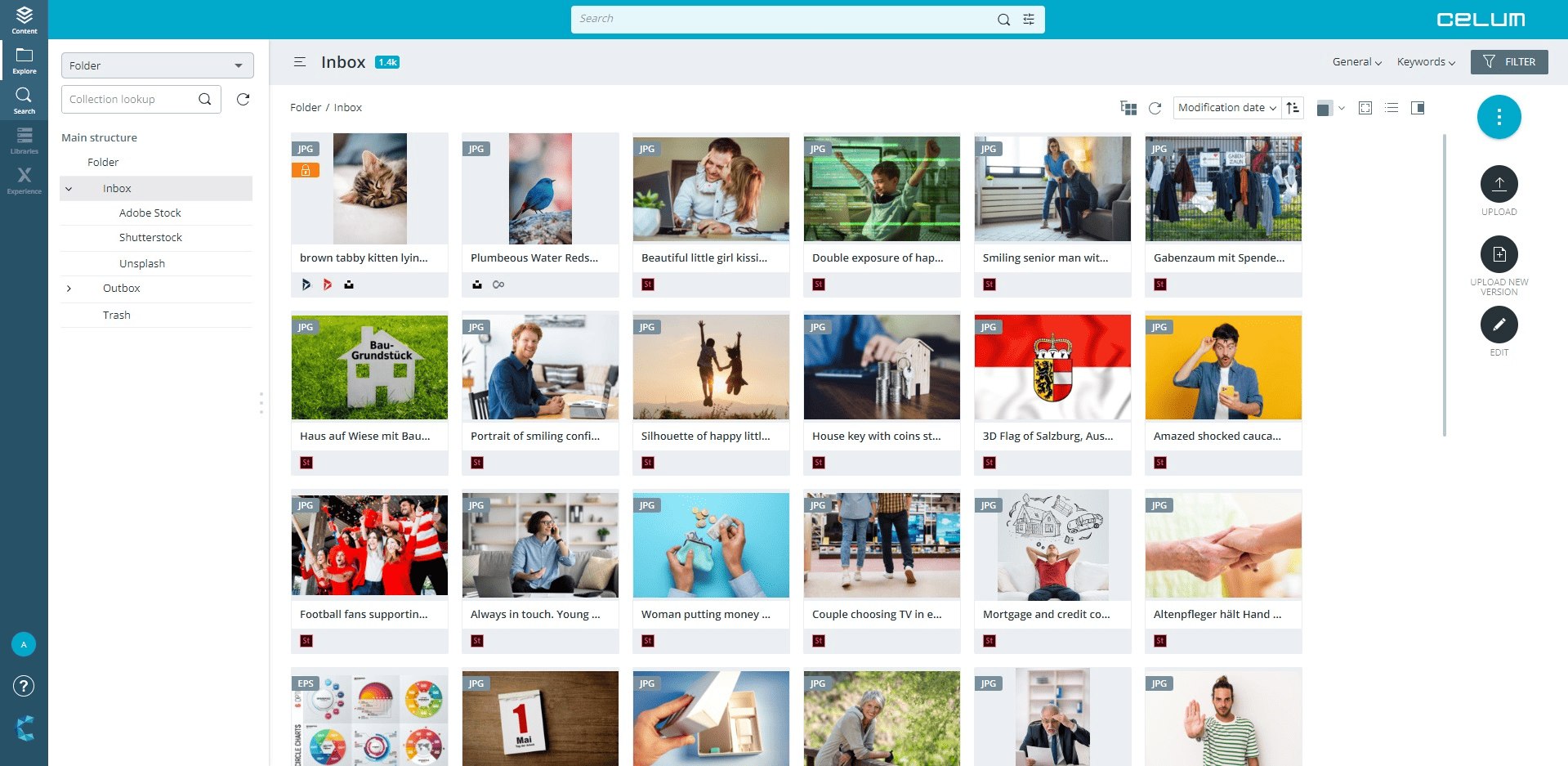Expand the Outbox folder
The width and height of the screenshot is (1568, 766).
pos(69,289)
